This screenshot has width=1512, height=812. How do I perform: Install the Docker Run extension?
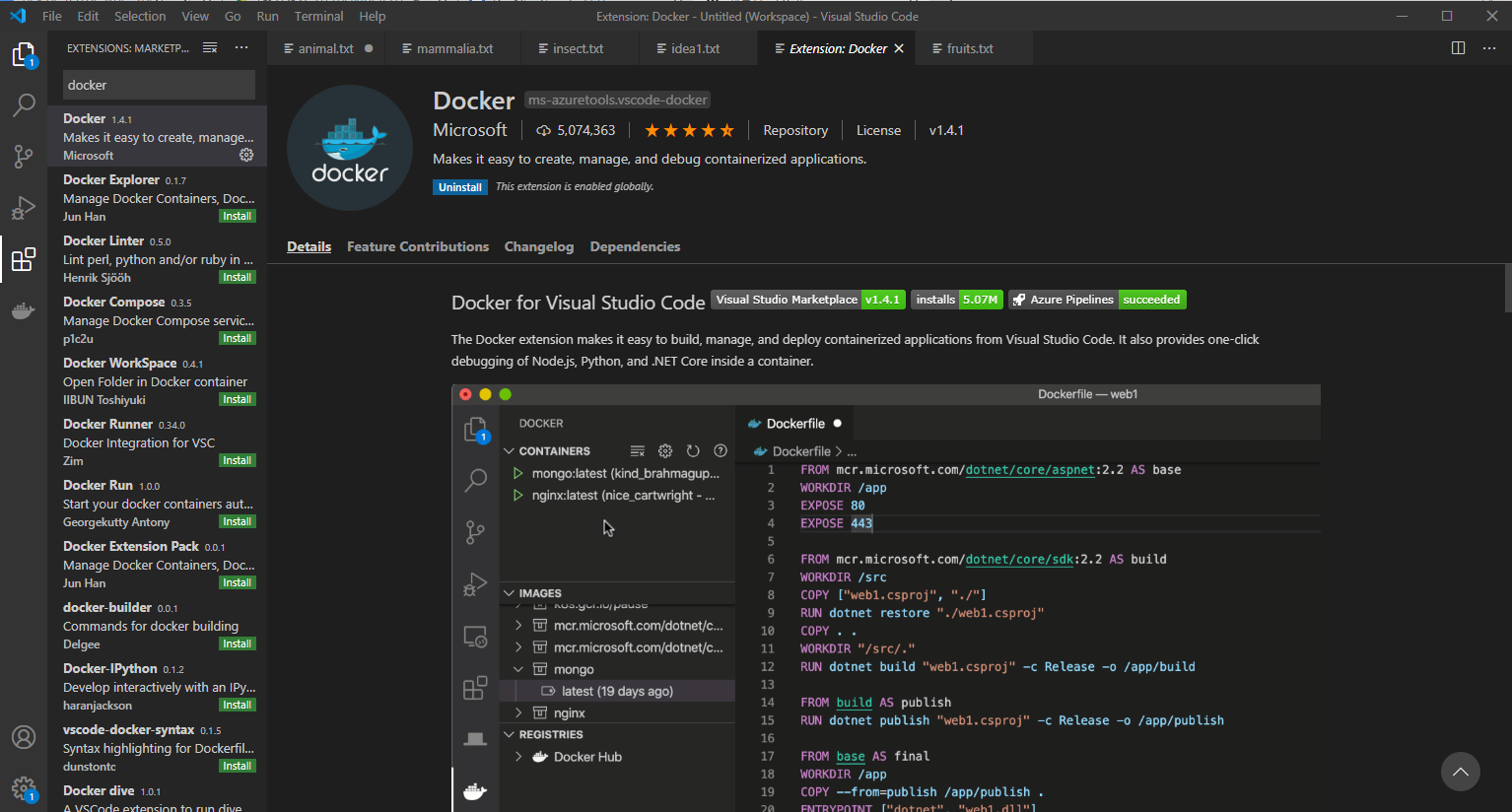point(238,521)
